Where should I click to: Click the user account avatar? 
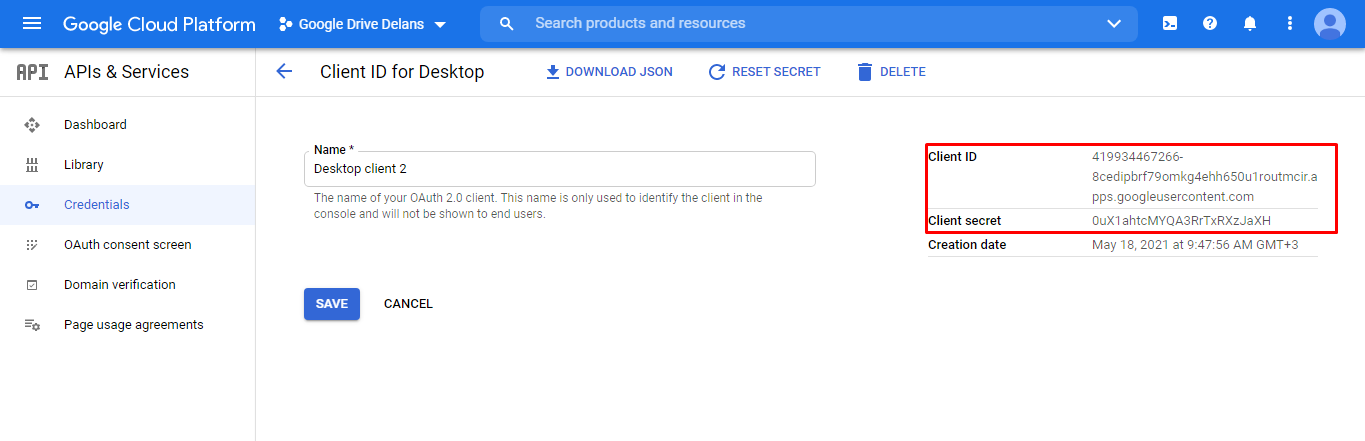pyautogui.click(x=1330, y=23)
